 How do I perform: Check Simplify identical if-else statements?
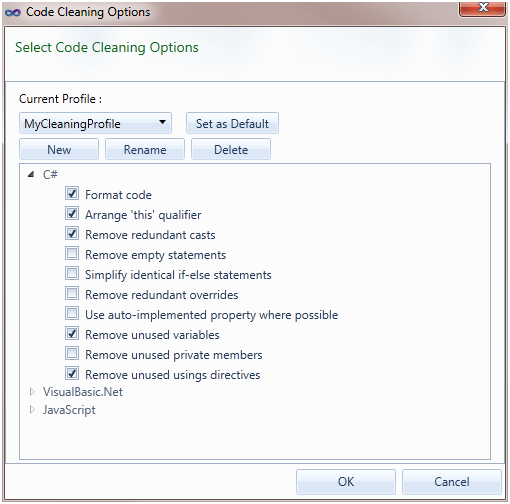(x=72, y=273)
